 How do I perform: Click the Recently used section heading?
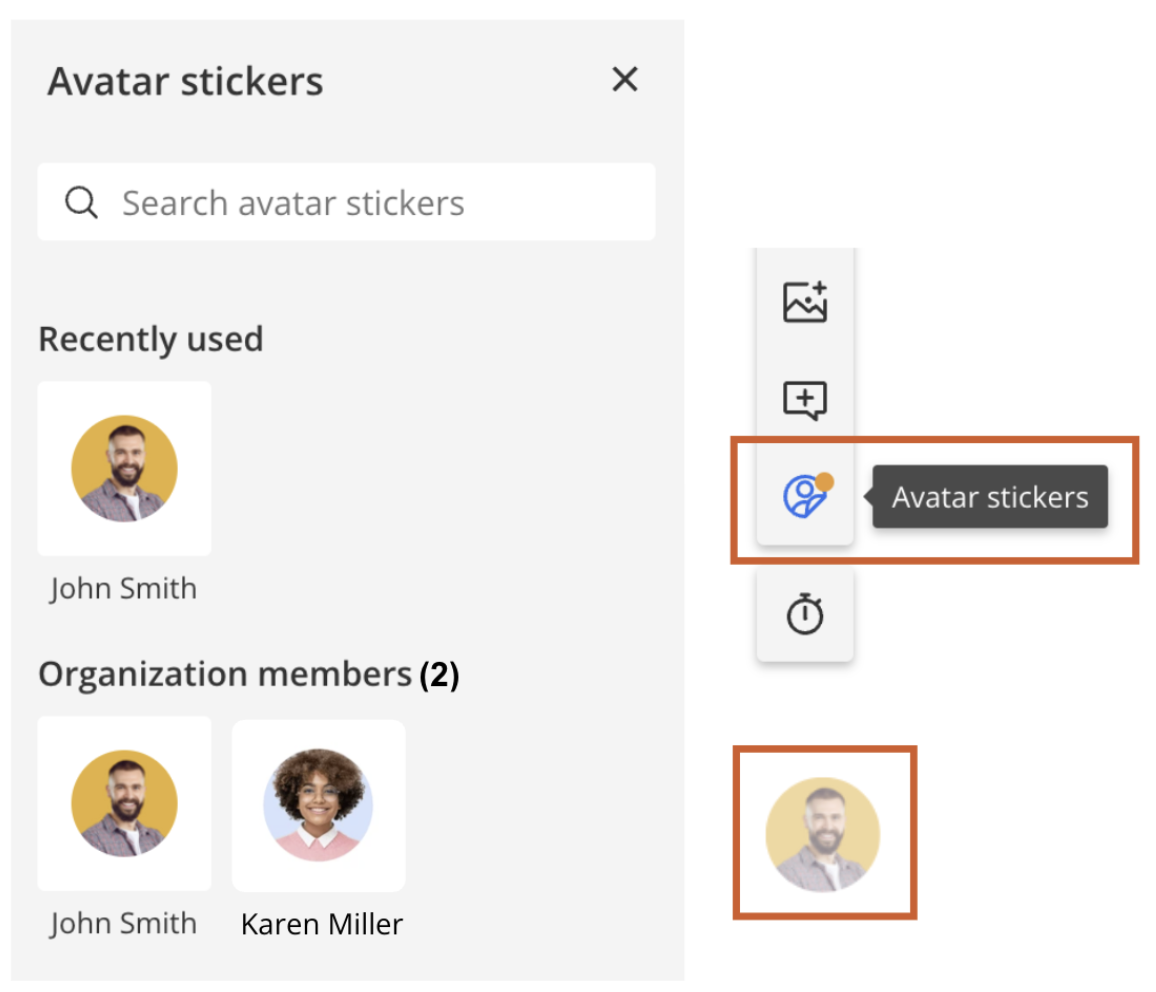pyautogui.click(x=150, y=339)
